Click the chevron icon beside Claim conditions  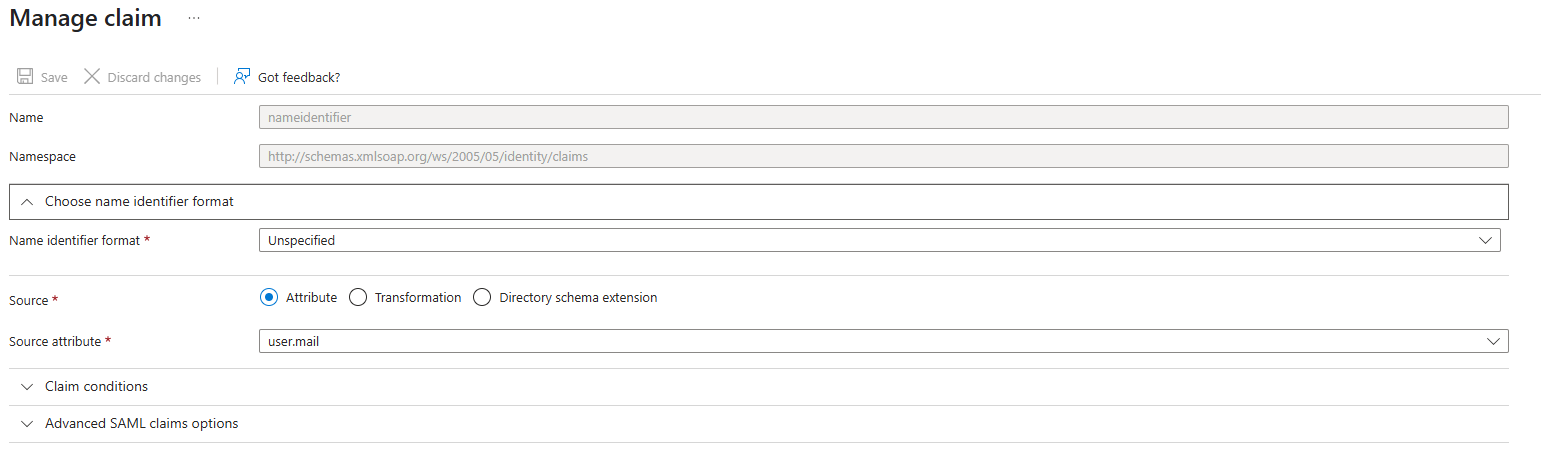point(27,387)
